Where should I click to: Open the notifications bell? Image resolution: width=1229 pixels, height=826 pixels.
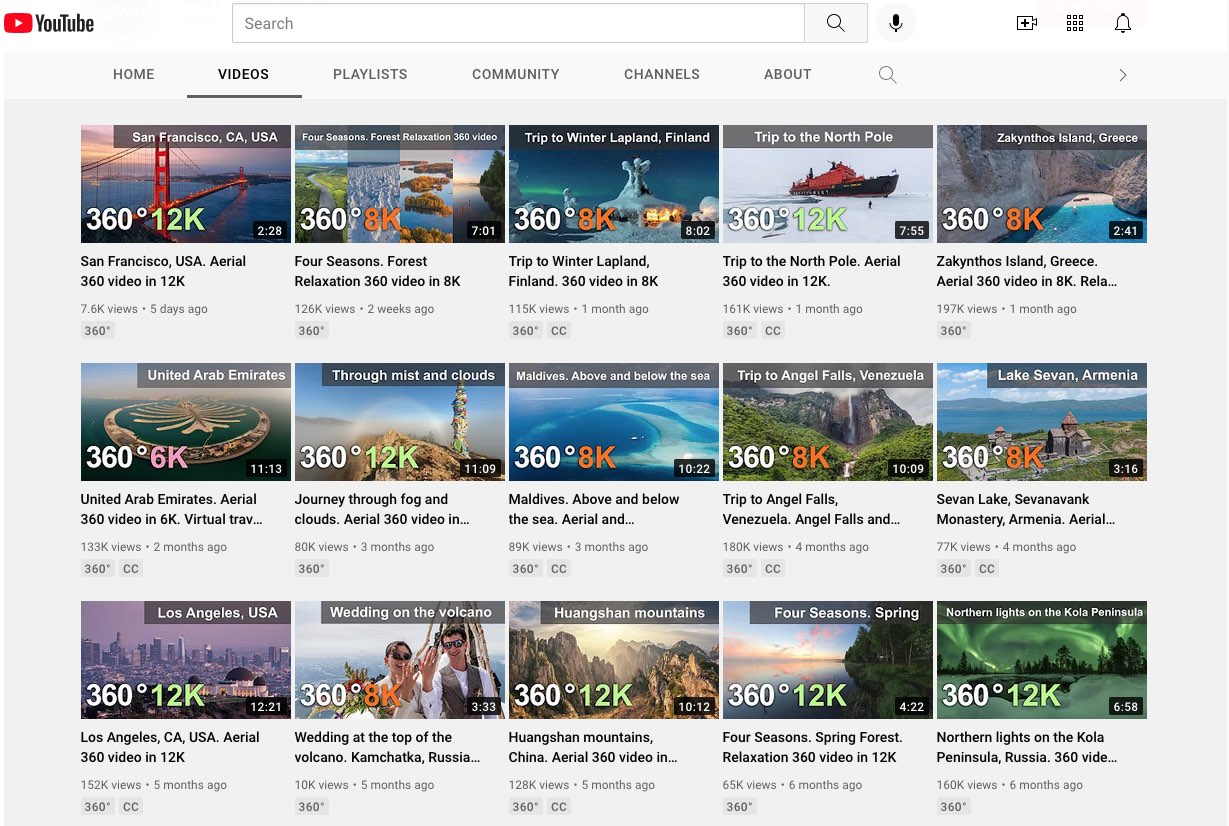coord(1123,23)
